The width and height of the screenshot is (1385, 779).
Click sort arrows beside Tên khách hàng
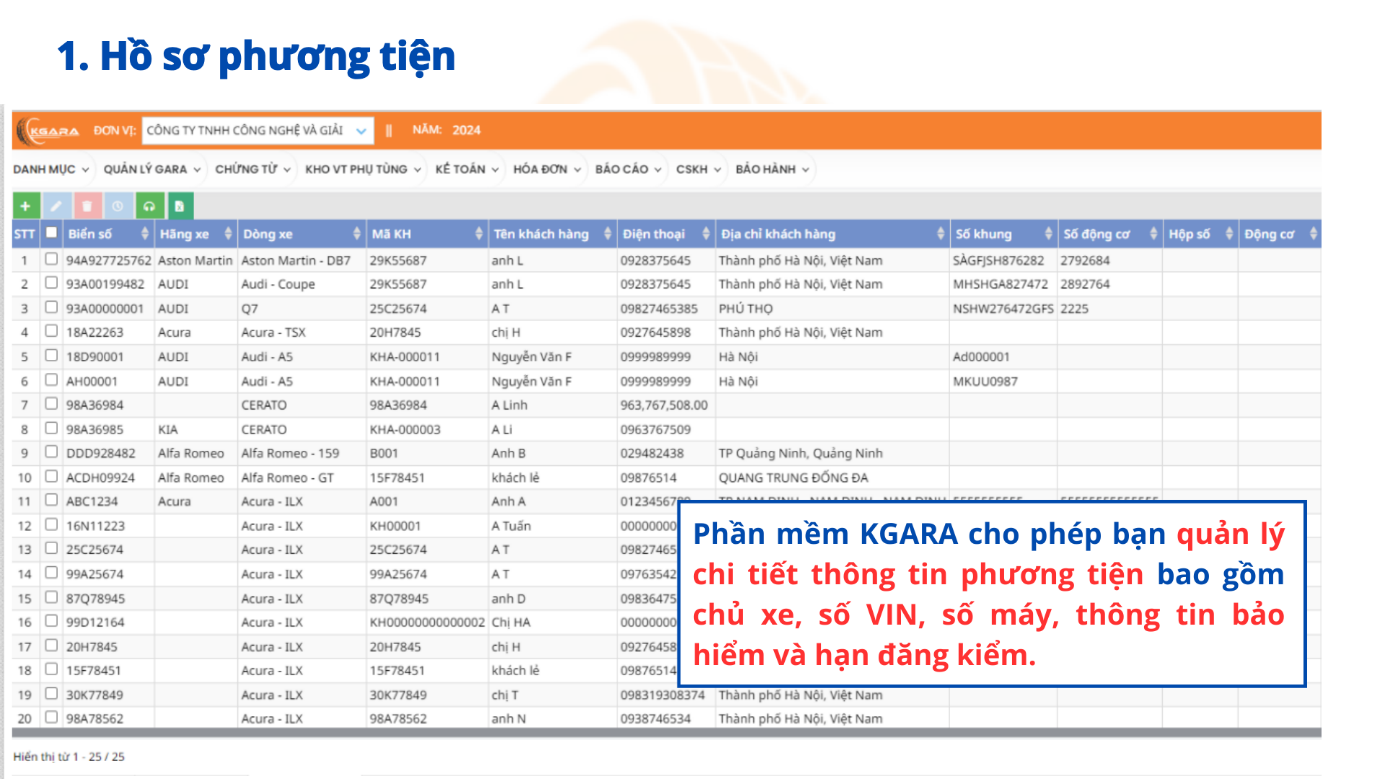click(608, 234)
